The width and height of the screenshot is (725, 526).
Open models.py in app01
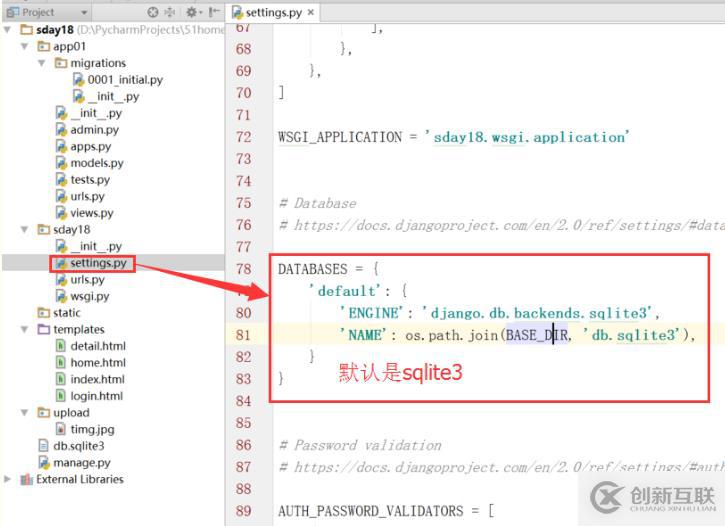click(x=97, y=163)
